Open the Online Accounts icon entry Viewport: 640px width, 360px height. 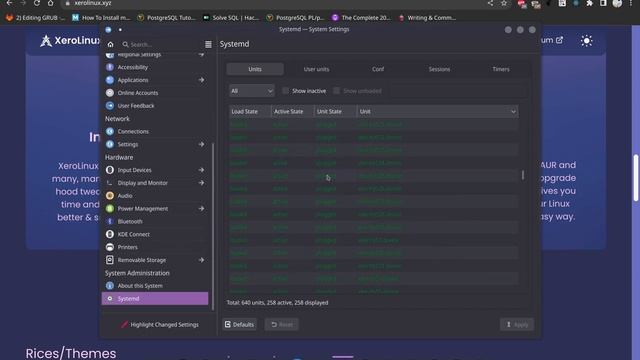coord(110,93)
